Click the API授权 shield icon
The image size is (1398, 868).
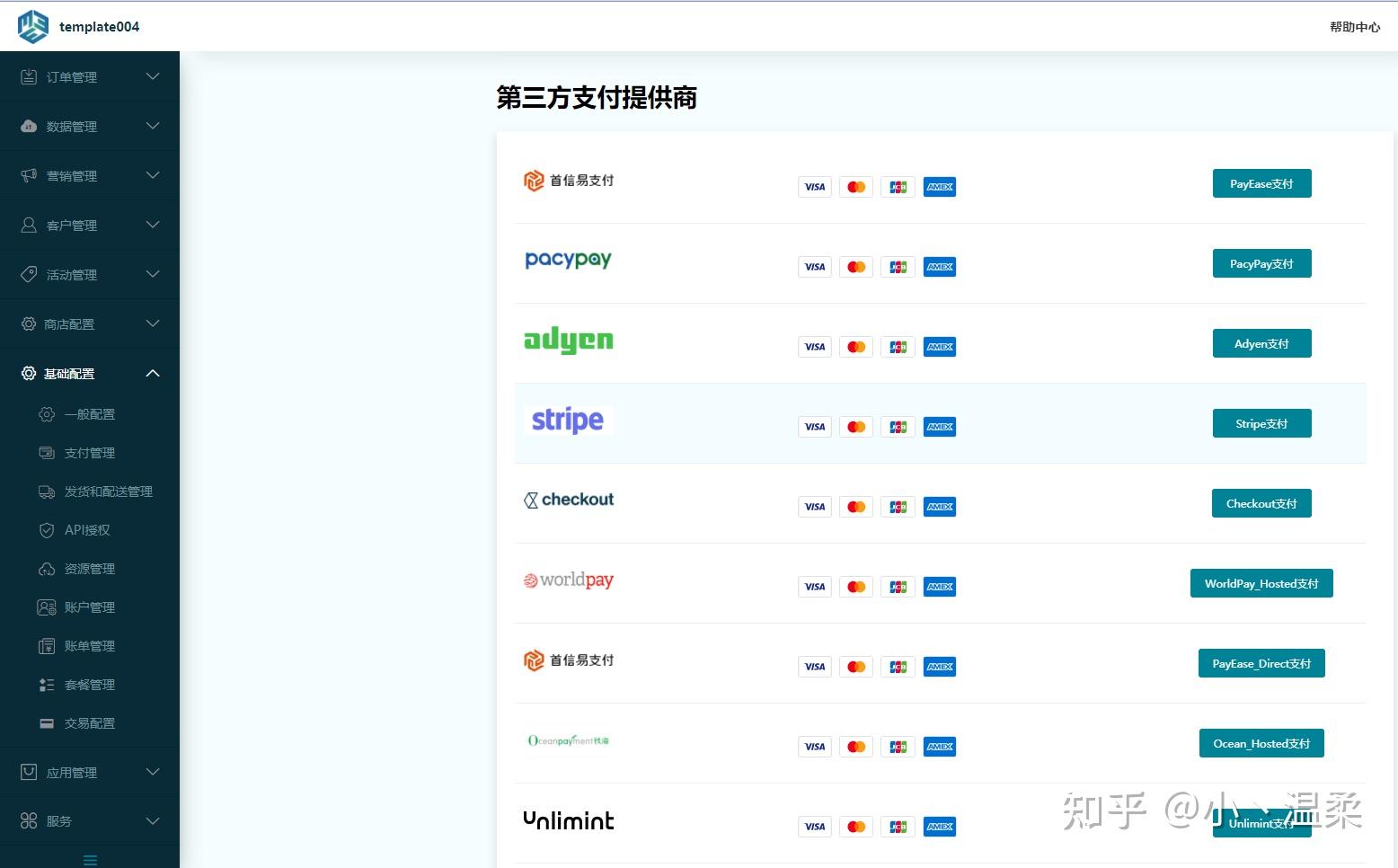pos(47,530)
